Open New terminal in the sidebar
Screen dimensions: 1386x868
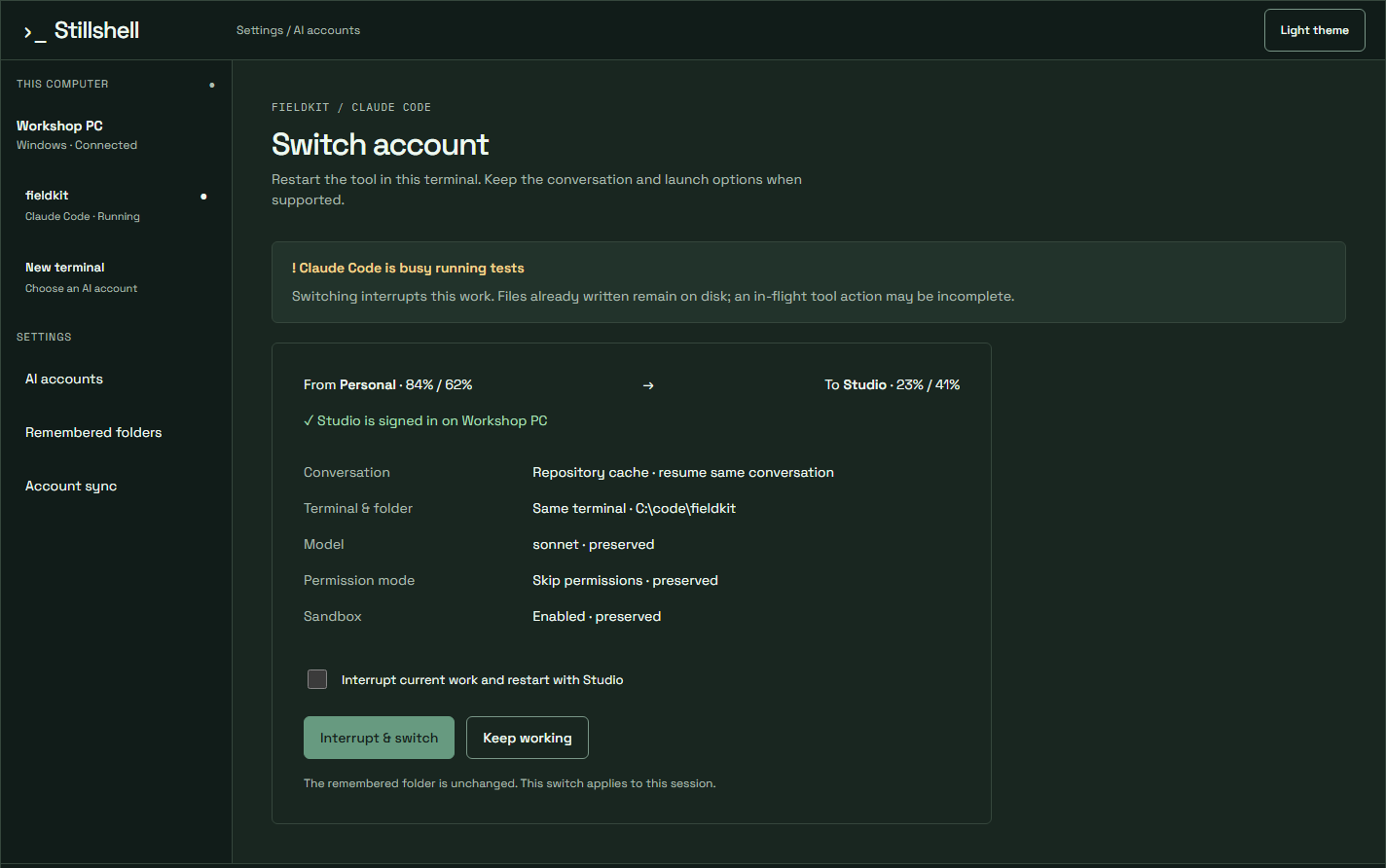[x=116, y=277]
